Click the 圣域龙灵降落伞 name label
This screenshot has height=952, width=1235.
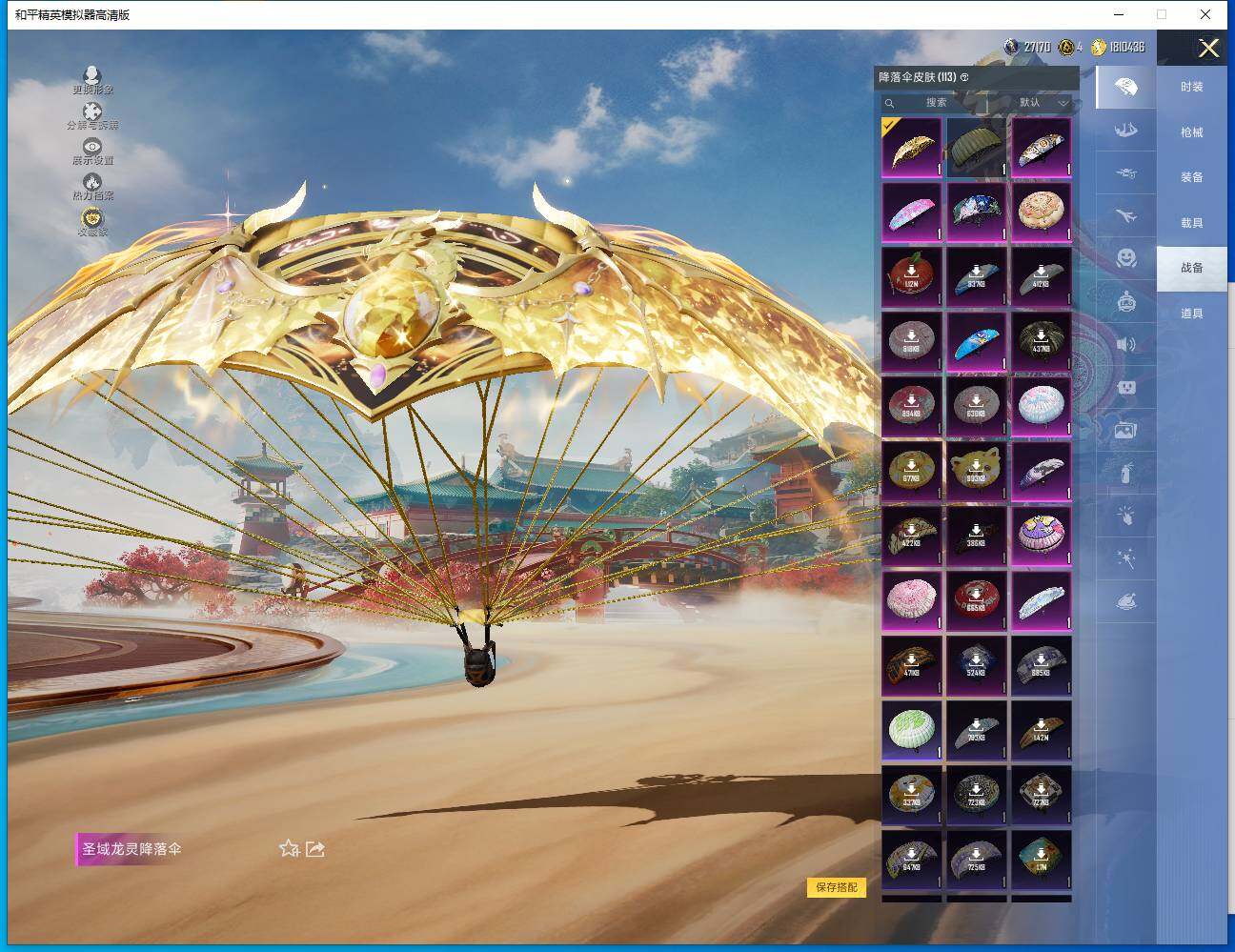click(132, 849)
